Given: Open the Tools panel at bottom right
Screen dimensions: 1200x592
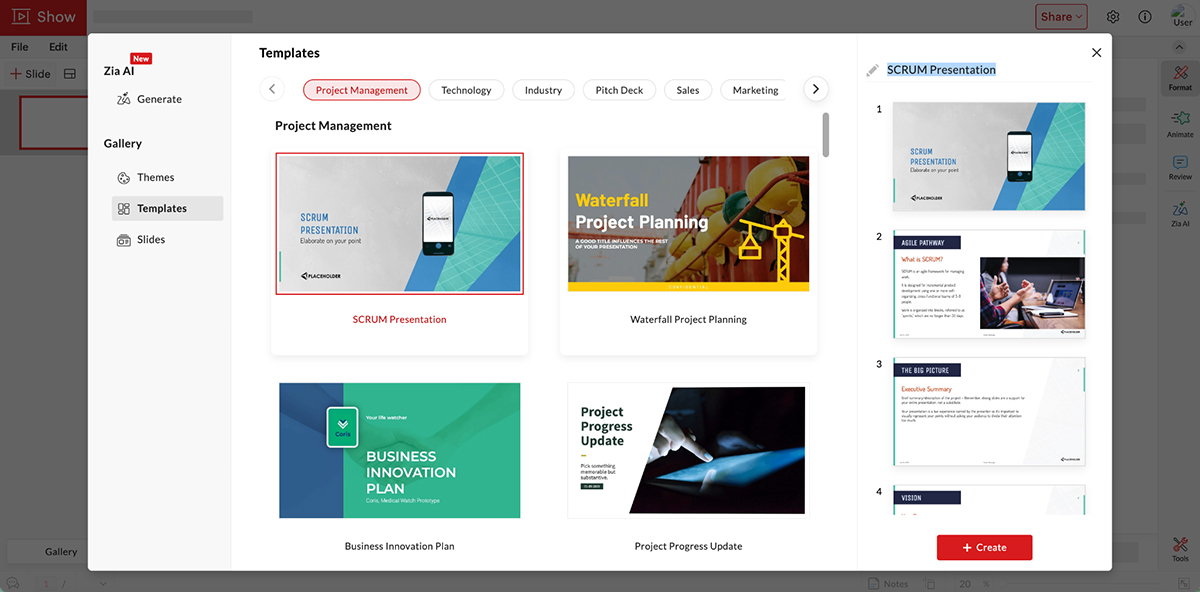Looking at the screenshot, I should point(1180,548).
